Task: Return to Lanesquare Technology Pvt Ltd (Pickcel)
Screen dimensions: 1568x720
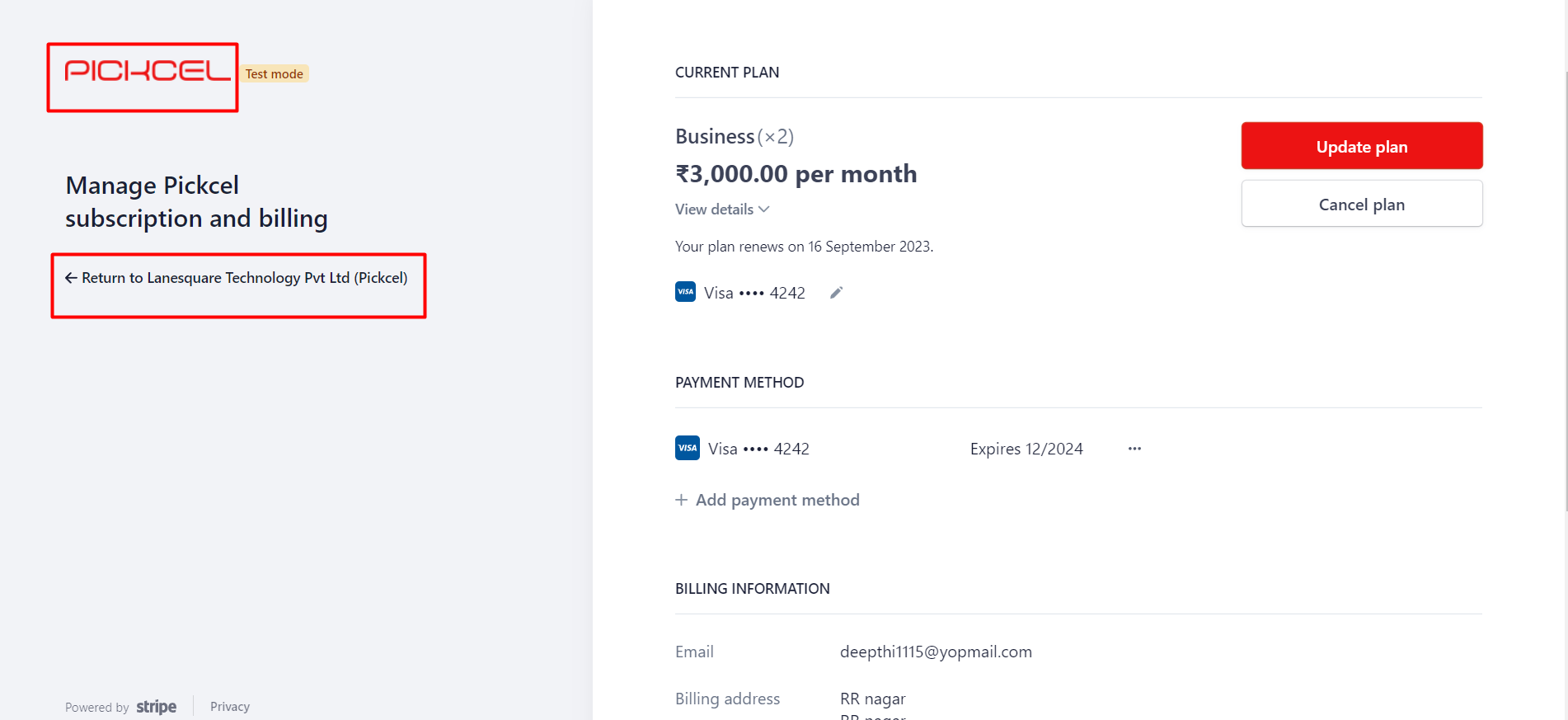Action: (x=237, y=278)
